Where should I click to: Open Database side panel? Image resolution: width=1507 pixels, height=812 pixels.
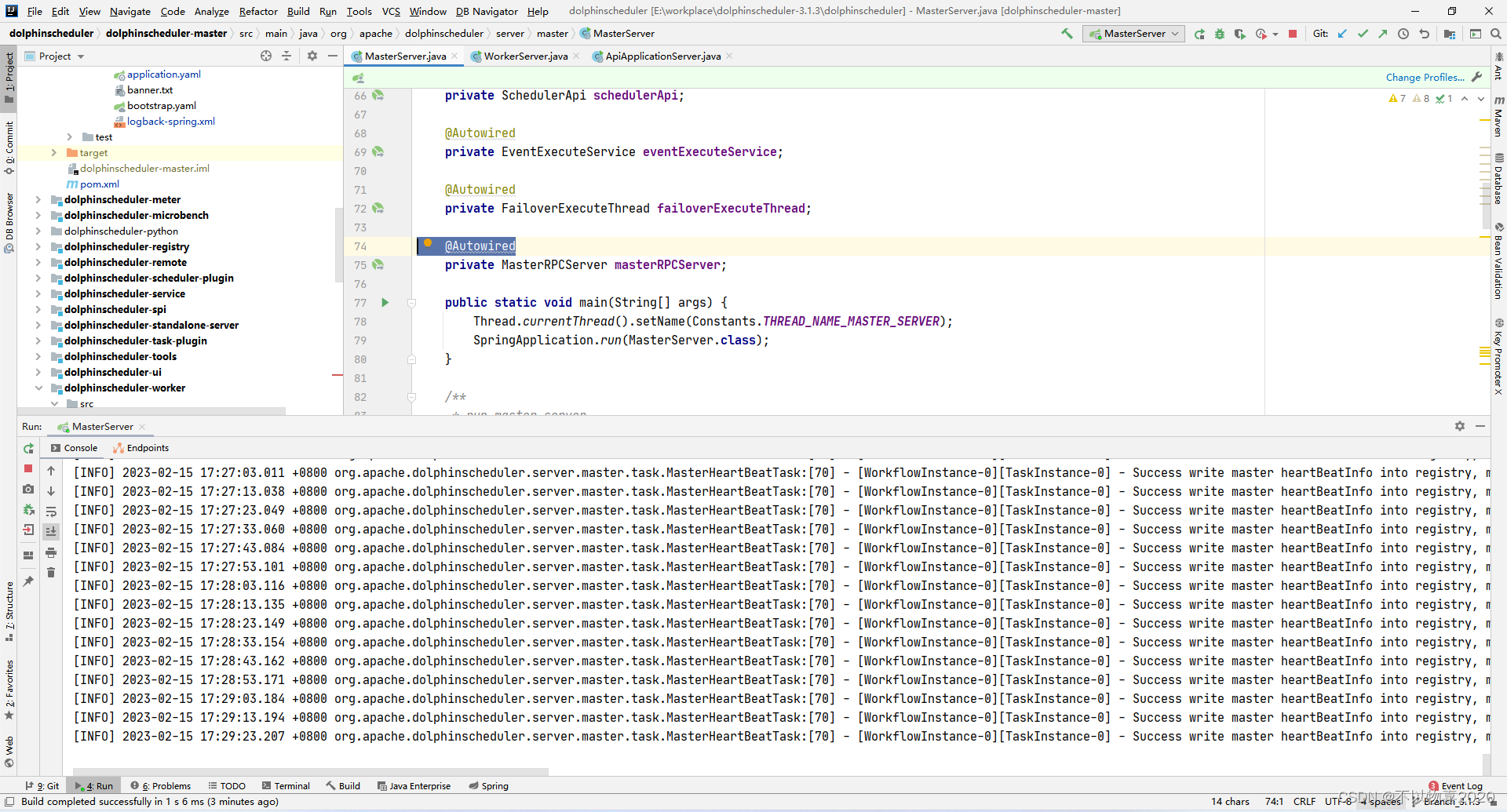[1498, 179]
